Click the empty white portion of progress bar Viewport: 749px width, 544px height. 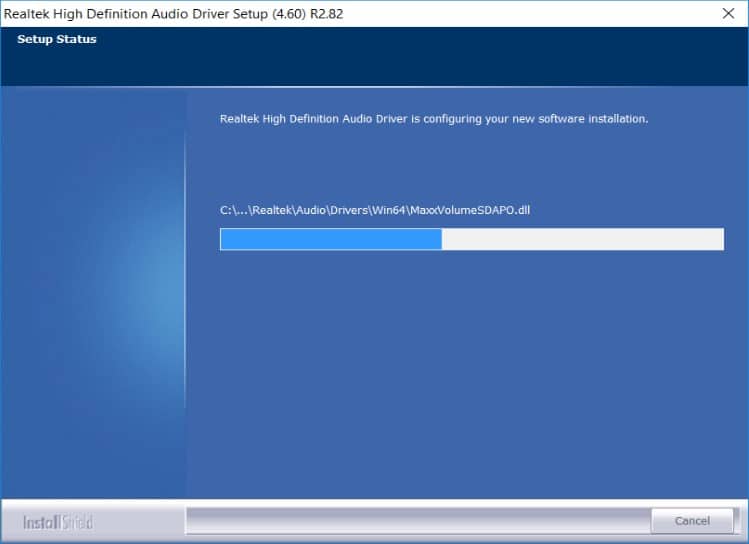[580, 239]
